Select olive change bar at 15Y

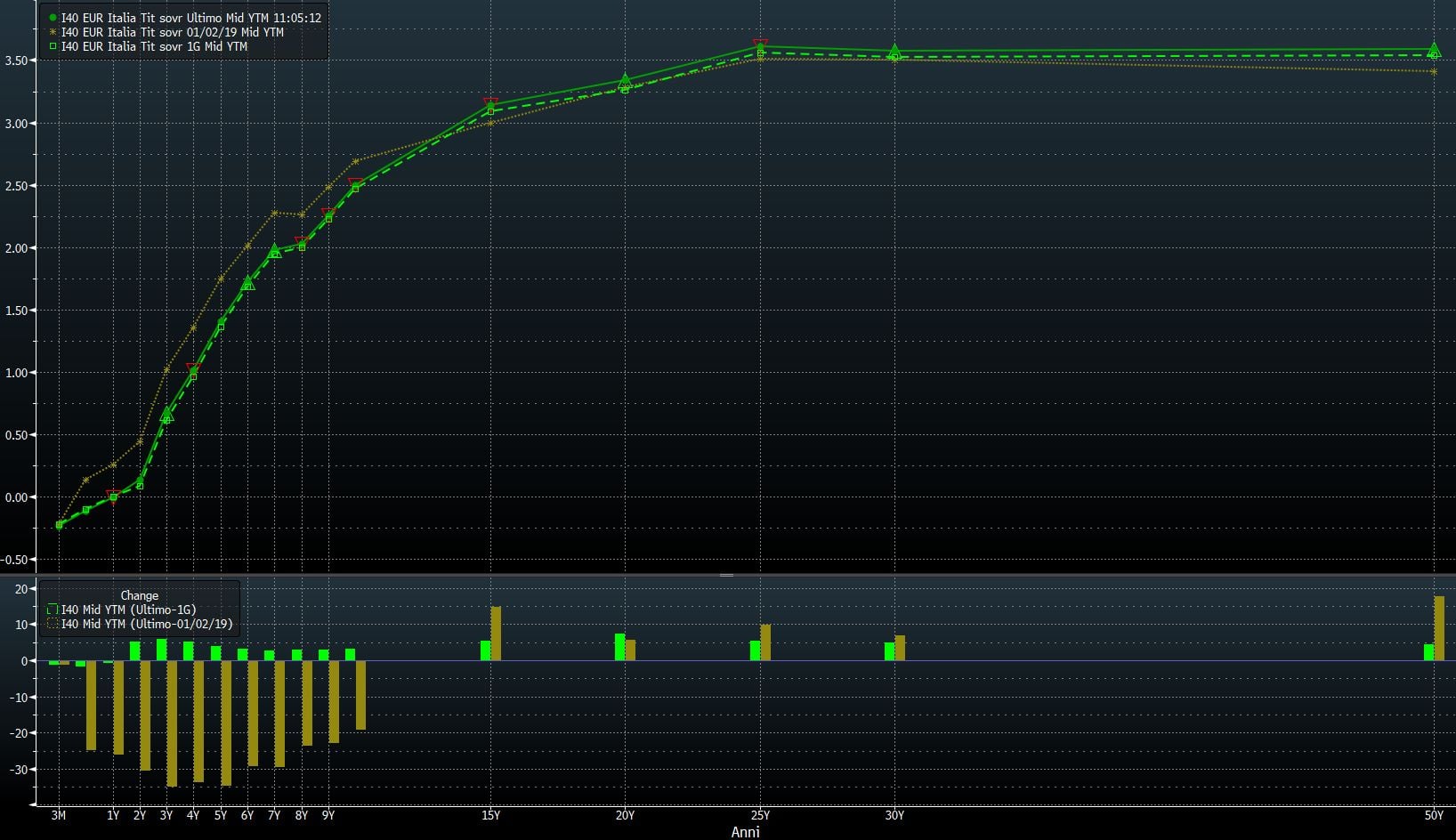(x=496, y=634)
